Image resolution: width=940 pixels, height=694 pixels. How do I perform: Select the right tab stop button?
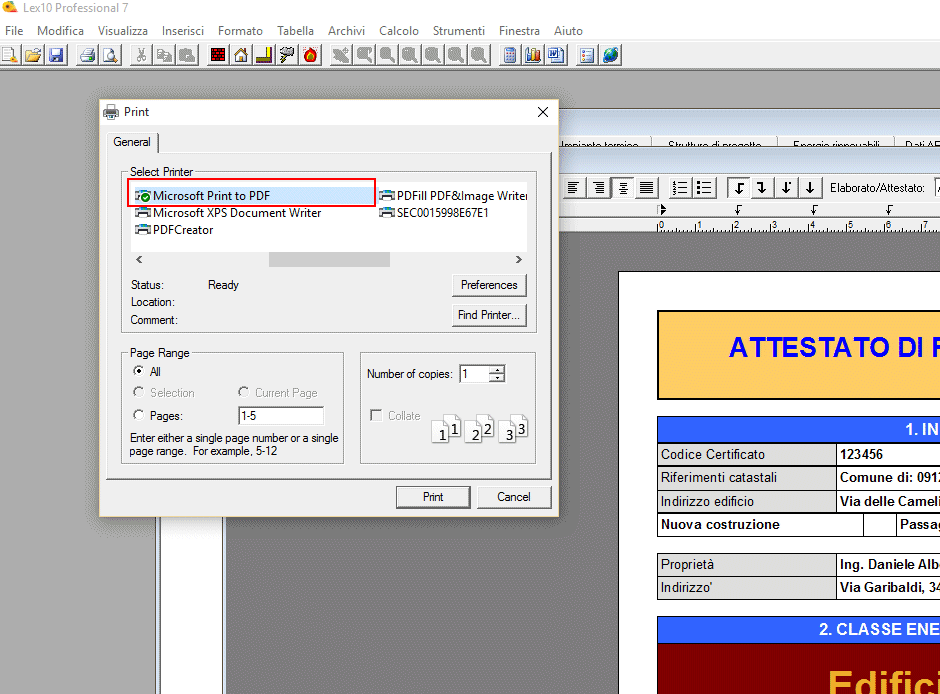pyautogui.click(x=761, y=188)
